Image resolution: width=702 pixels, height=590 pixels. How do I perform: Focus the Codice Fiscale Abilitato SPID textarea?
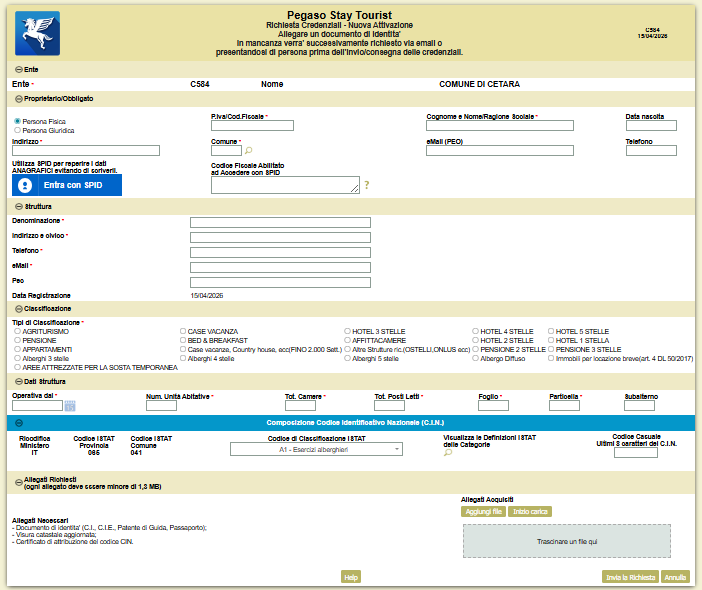(285, 185)
